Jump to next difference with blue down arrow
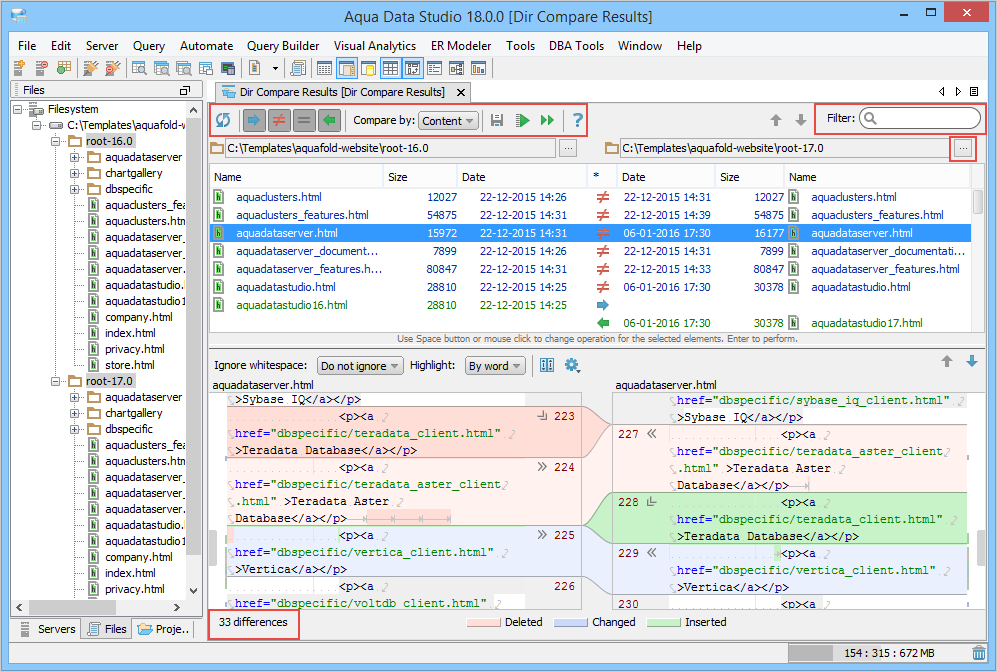 click(x=971, y=362)
